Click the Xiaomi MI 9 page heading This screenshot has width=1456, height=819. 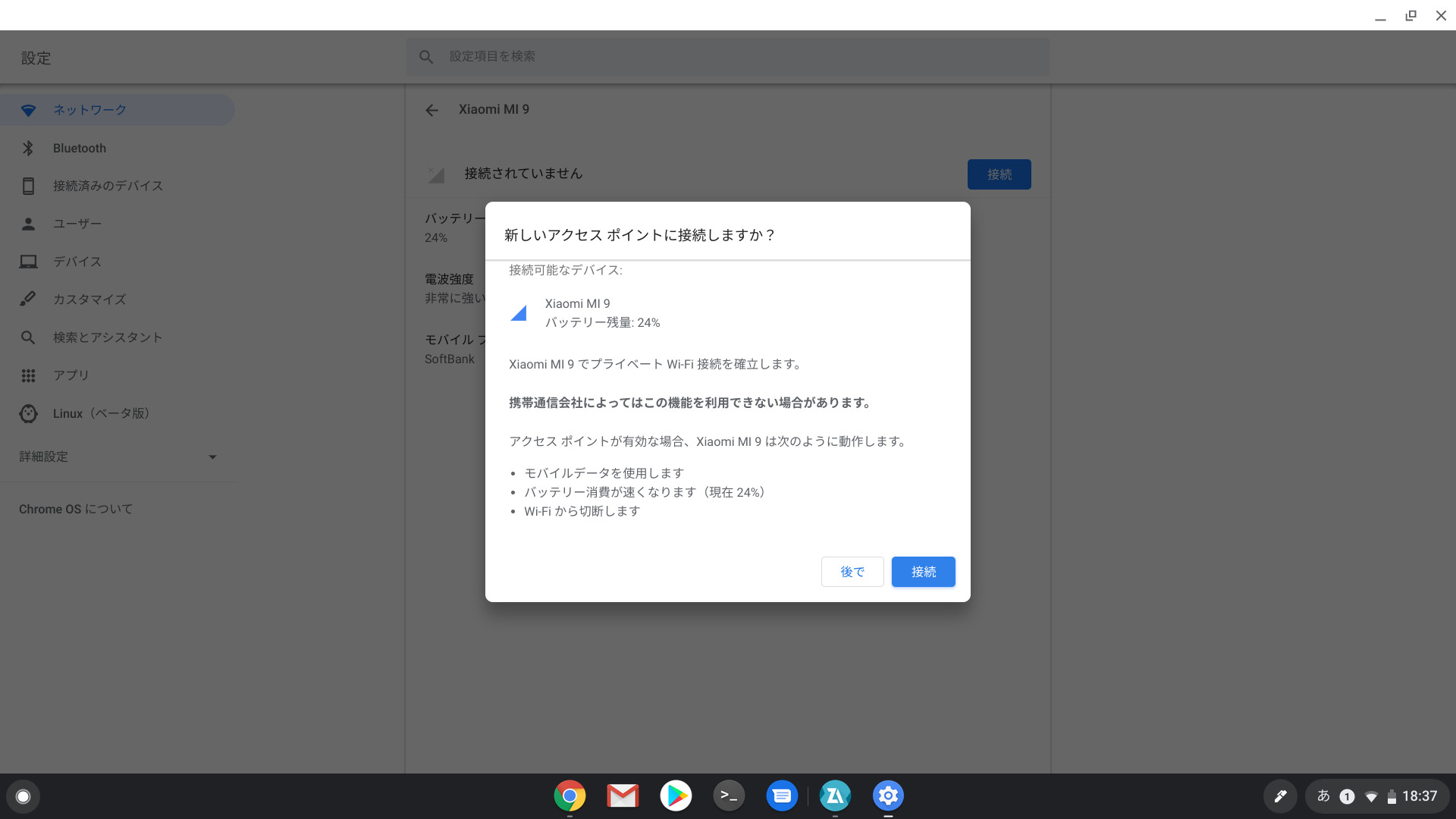(494, 109)
